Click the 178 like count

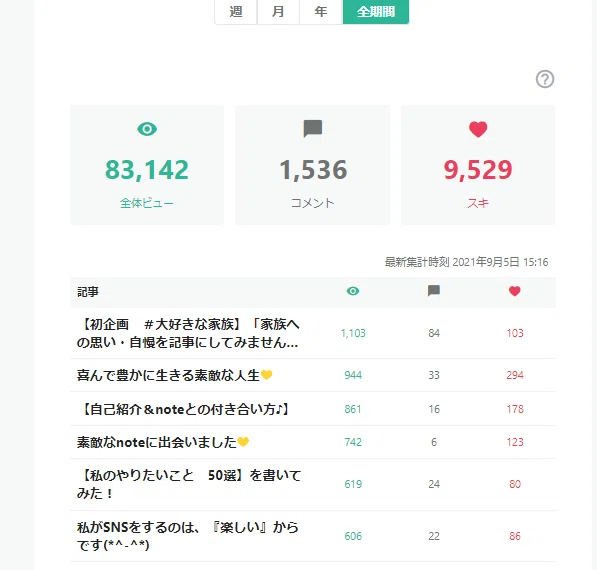coord(515,409)
